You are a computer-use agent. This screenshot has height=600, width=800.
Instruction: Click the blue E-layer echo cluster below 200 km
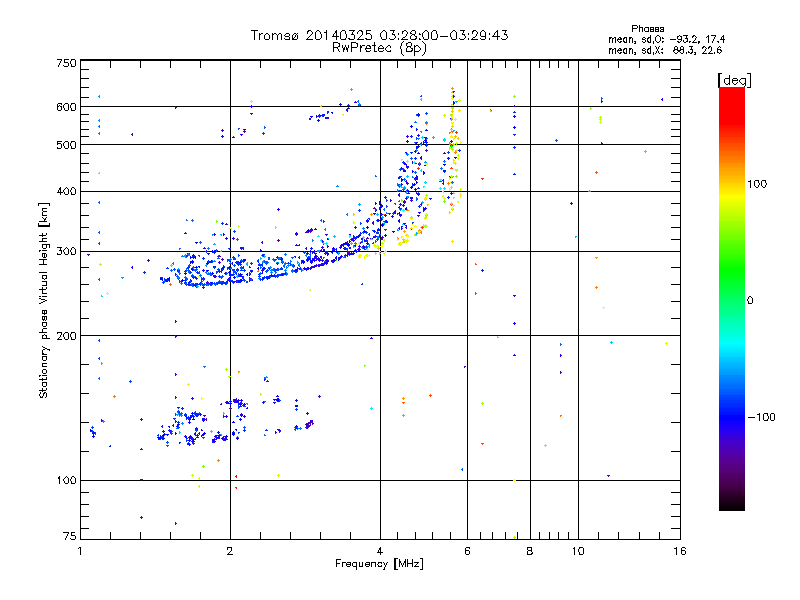pyautogui.click(x=204, y=423)
